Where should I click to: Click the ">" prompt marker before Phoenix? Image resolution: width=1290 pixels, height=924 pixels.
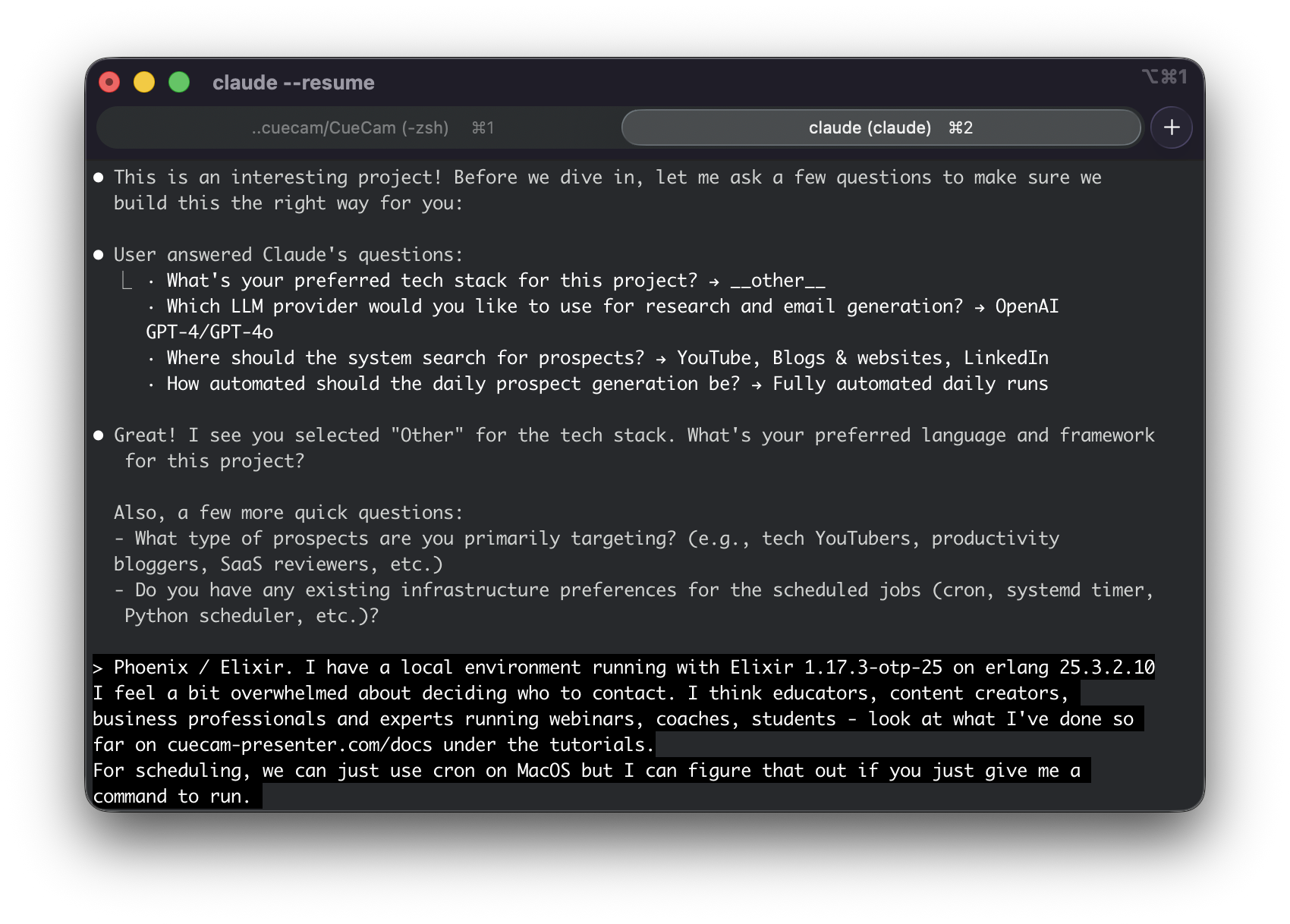coord(98,668)
